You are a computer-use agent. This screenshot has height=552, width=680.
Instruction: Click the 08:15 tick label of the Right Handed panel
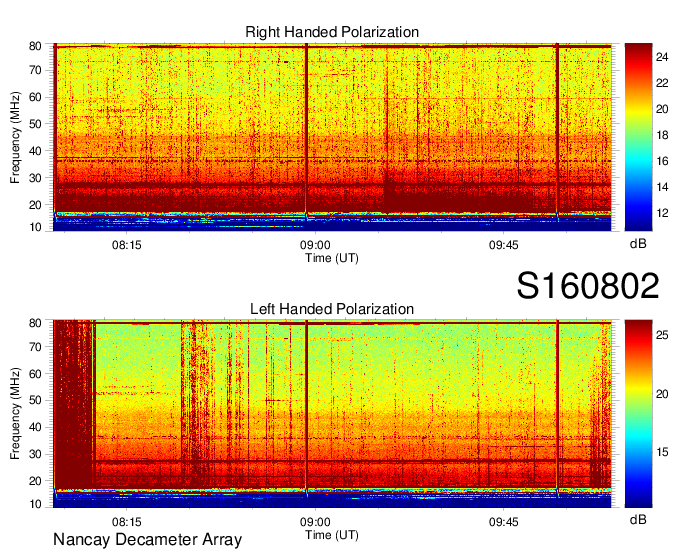(x=126, y=245)
